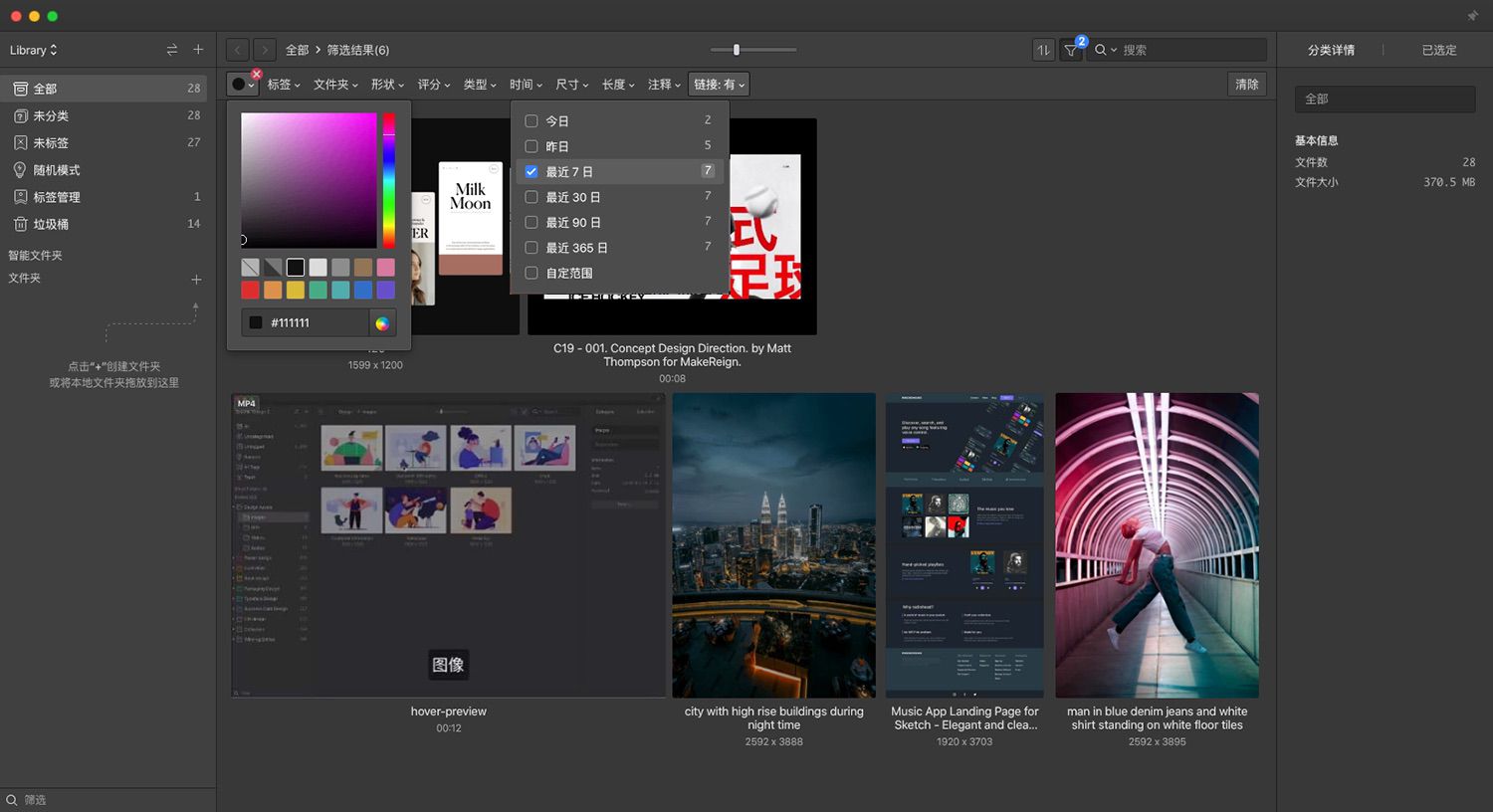Click the MP4 badge on hover-preview video

point(246,403)
